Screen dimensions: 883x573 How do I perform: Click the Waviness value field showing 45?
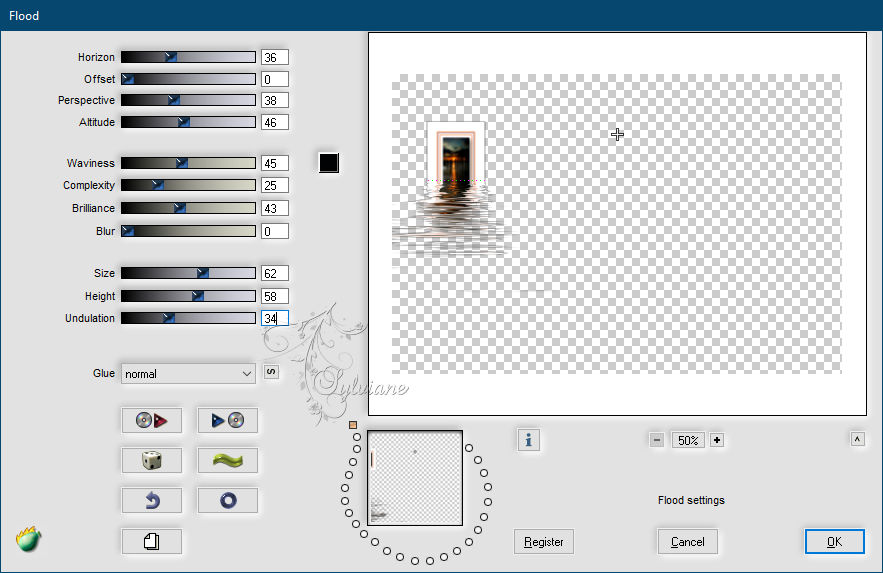(x=275, y=164)
